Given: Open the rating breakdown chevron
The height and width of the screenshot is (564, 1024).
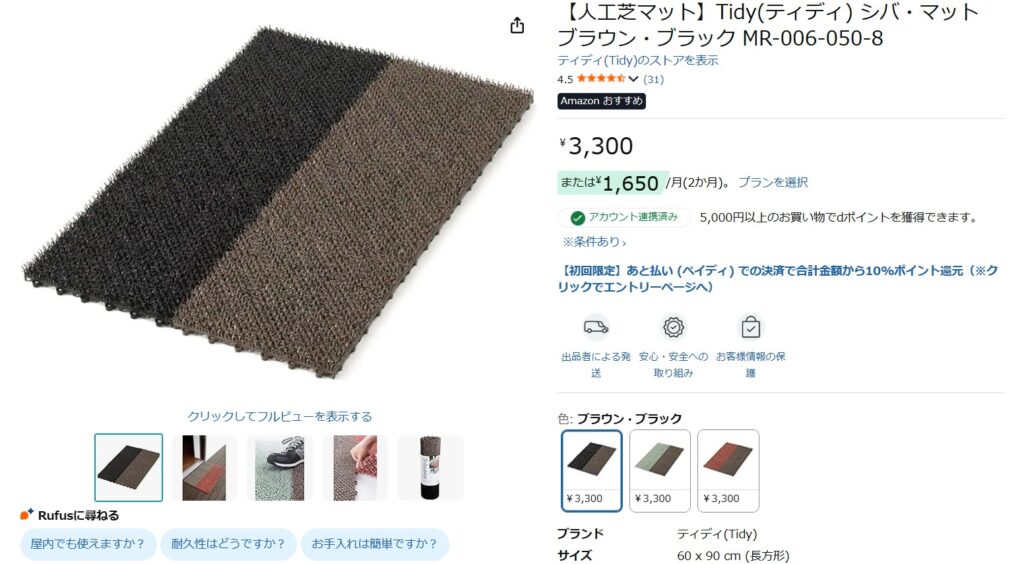Looking at the screenshot, I should click(633, 79).
